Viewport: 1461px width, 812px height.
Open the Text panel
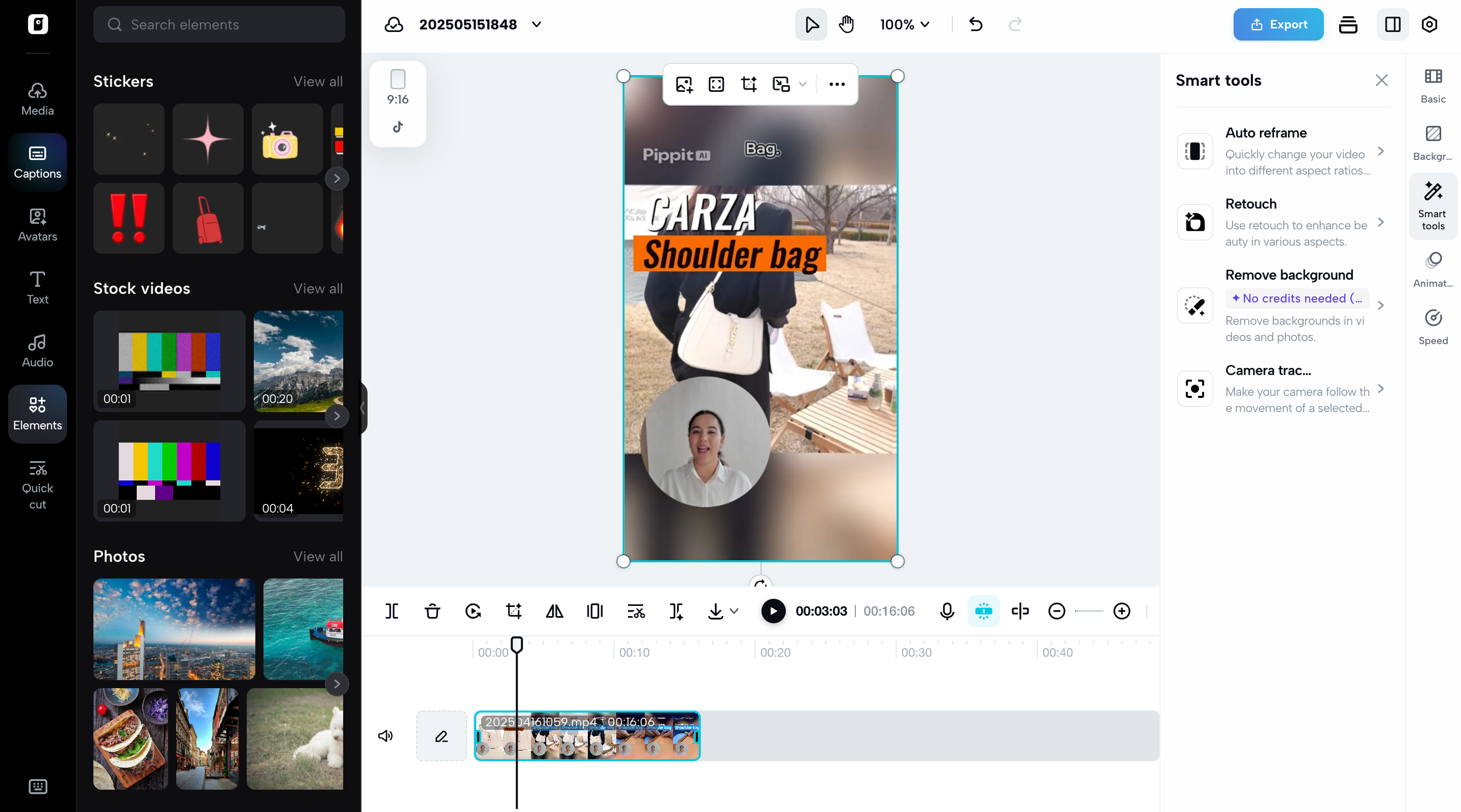click(x=38, y=288)
